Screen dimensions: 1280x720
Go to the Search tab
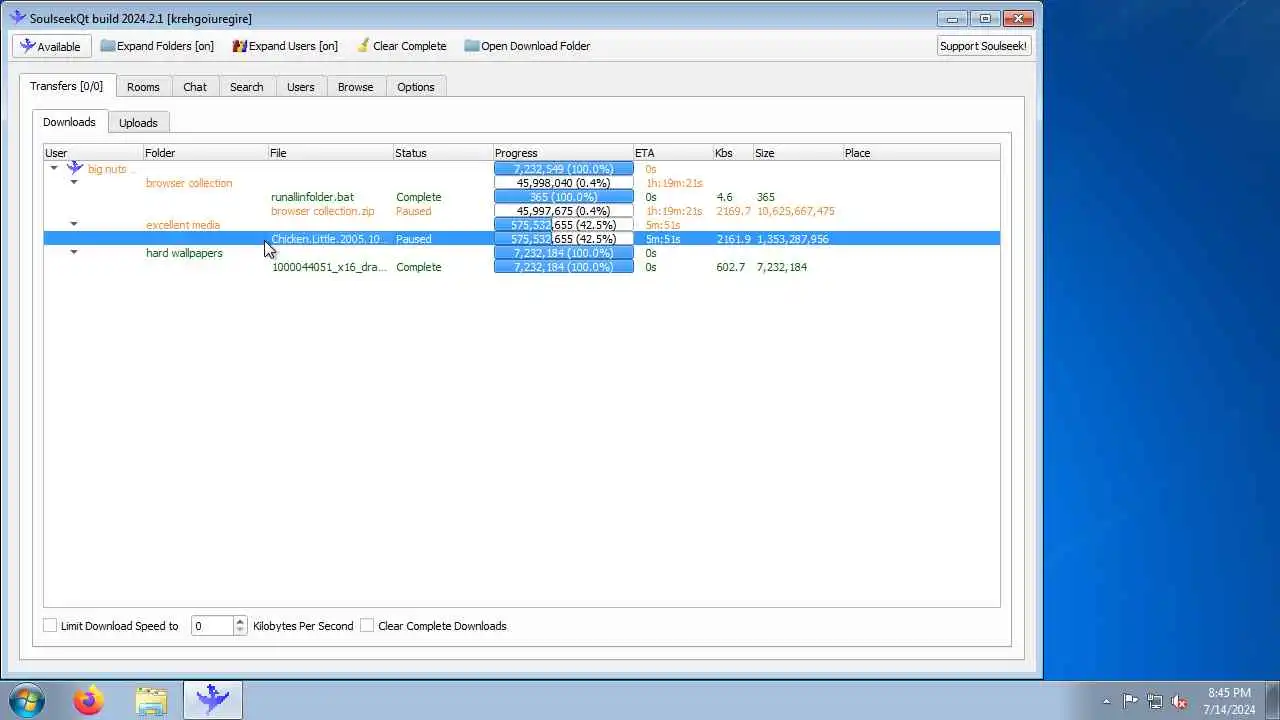click(246, 87)
